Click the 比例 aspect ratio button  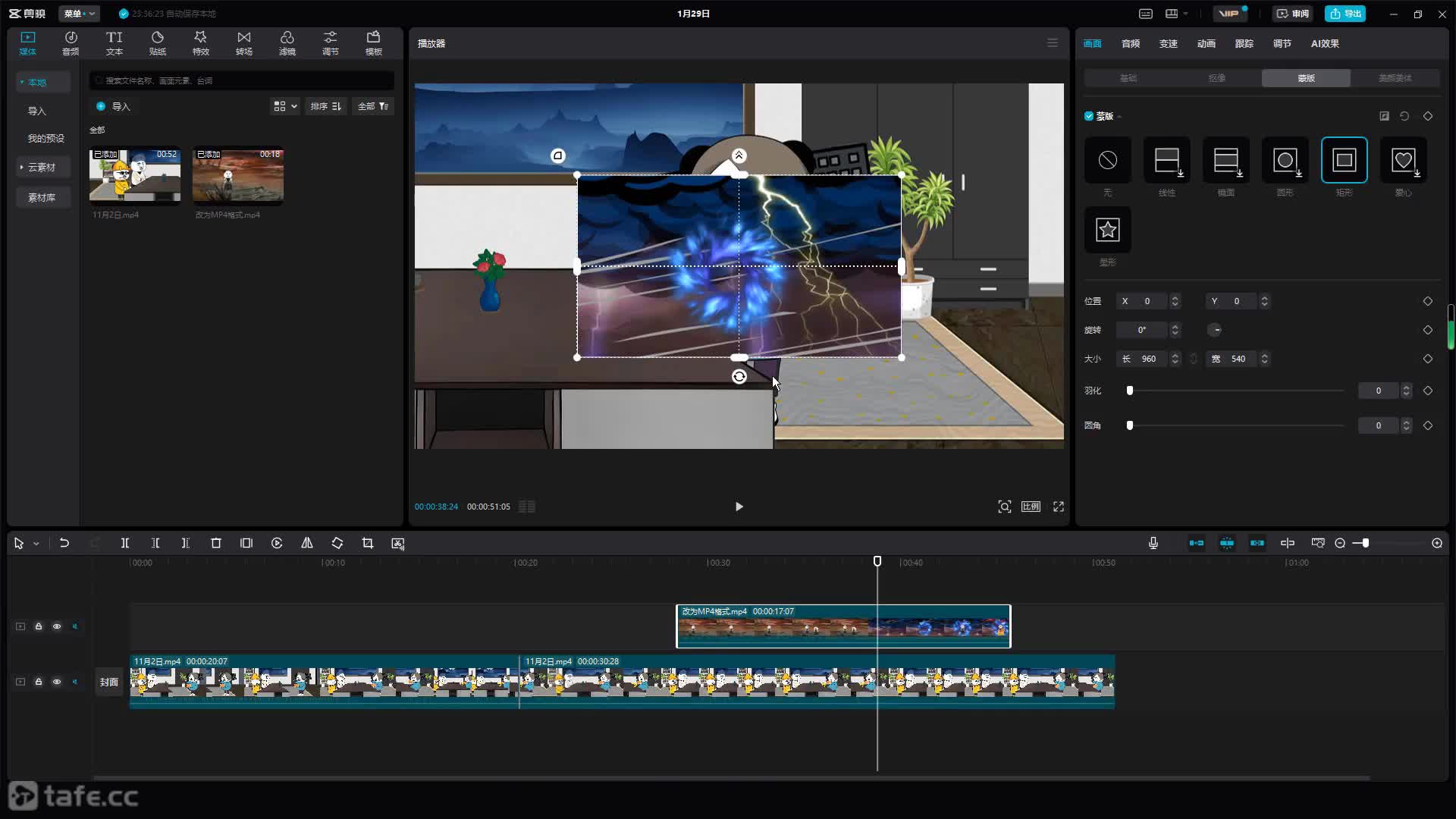click(x=1031, y=507)
